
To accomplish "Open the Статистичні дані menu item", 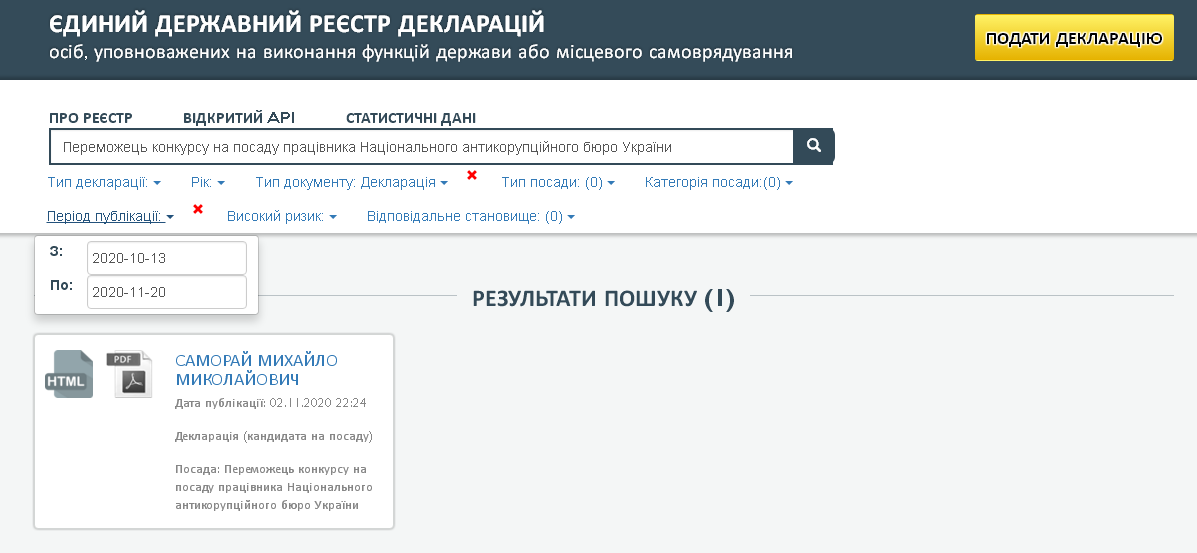I will [x=411, y=118].
